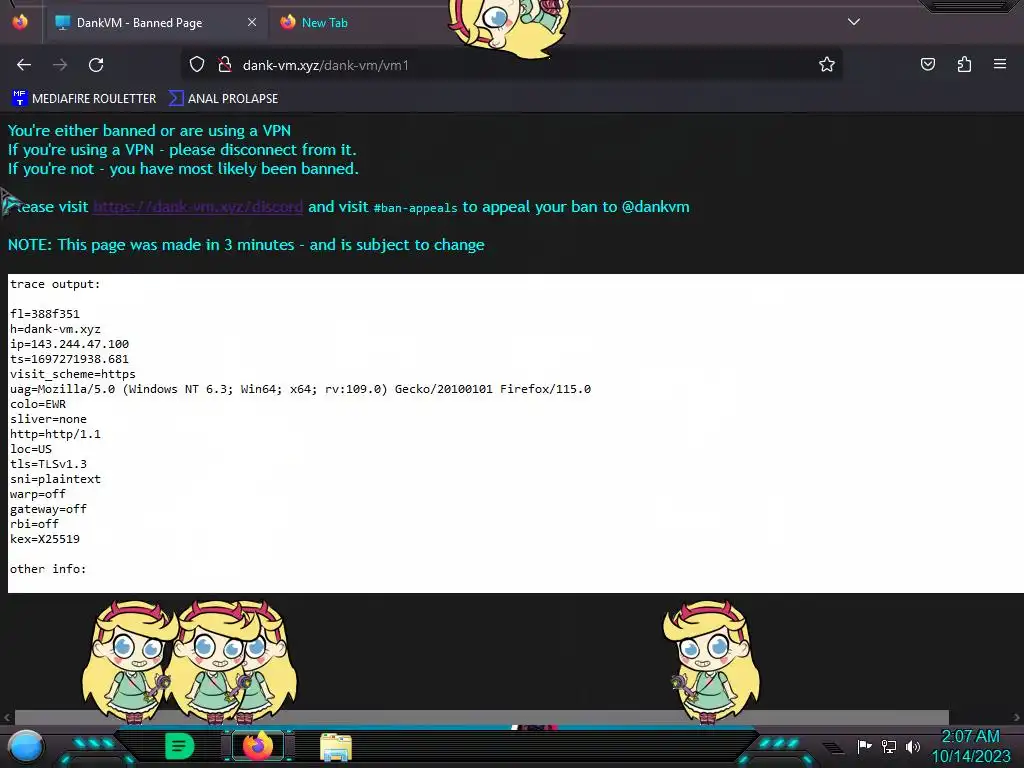Reload the current page
1024x768 pixels.
(x=96, y=65)
